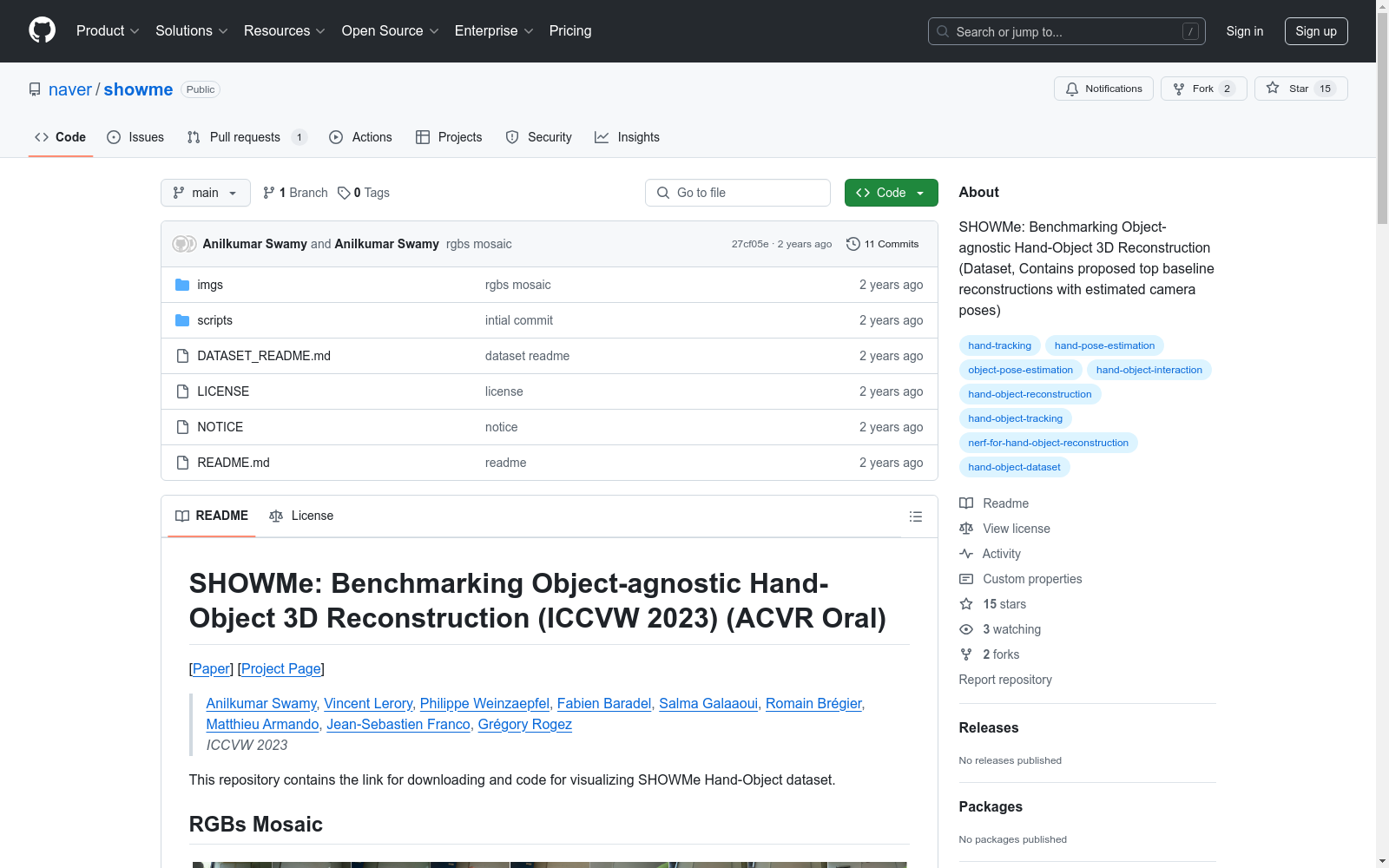Click the DATASET_README.md file icon
1389x868 pixels.
click(x=182, y=356)
